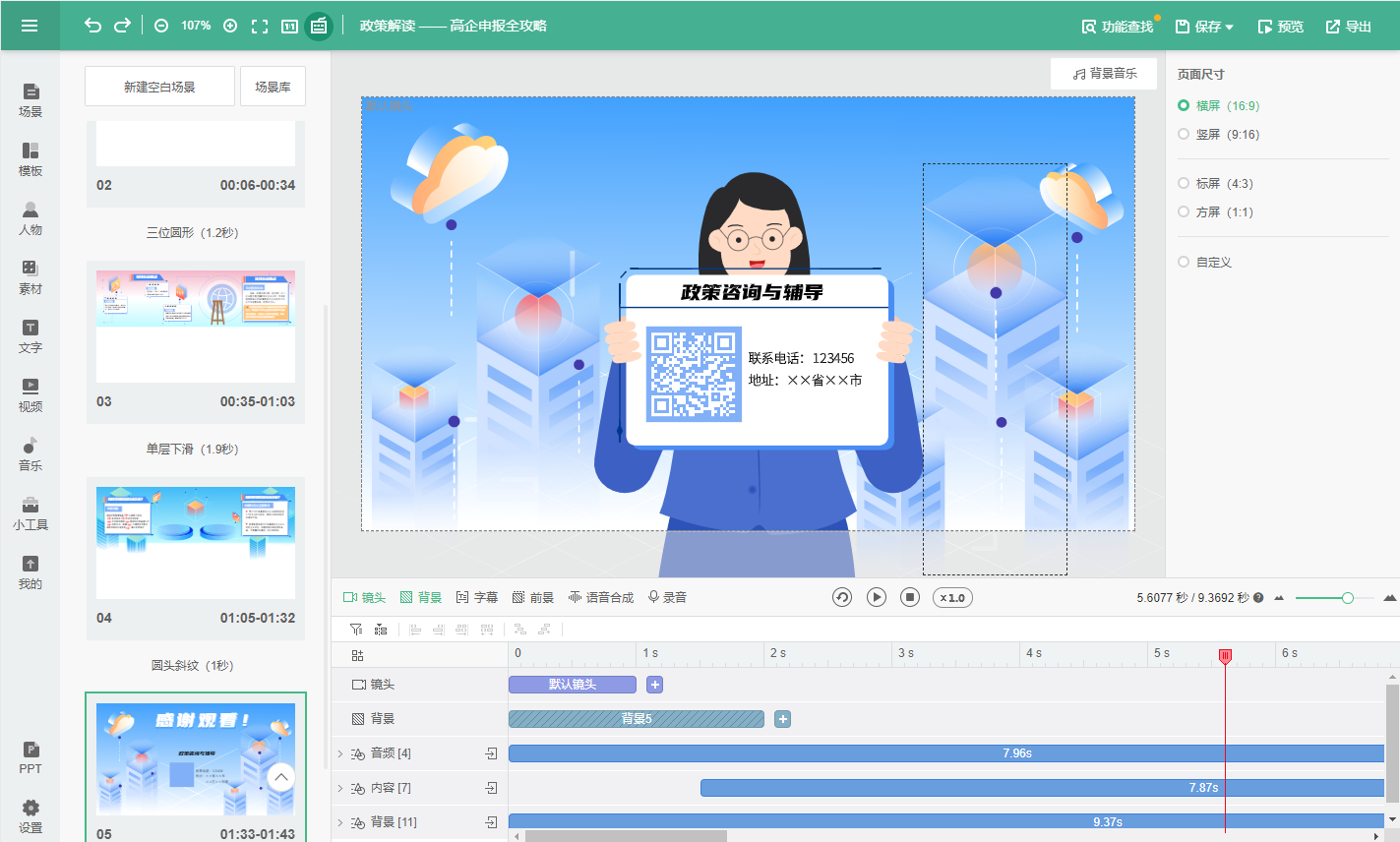1400x842 pixels.
Task: Open the 模板 templates panel
Action: coord(30,158)
